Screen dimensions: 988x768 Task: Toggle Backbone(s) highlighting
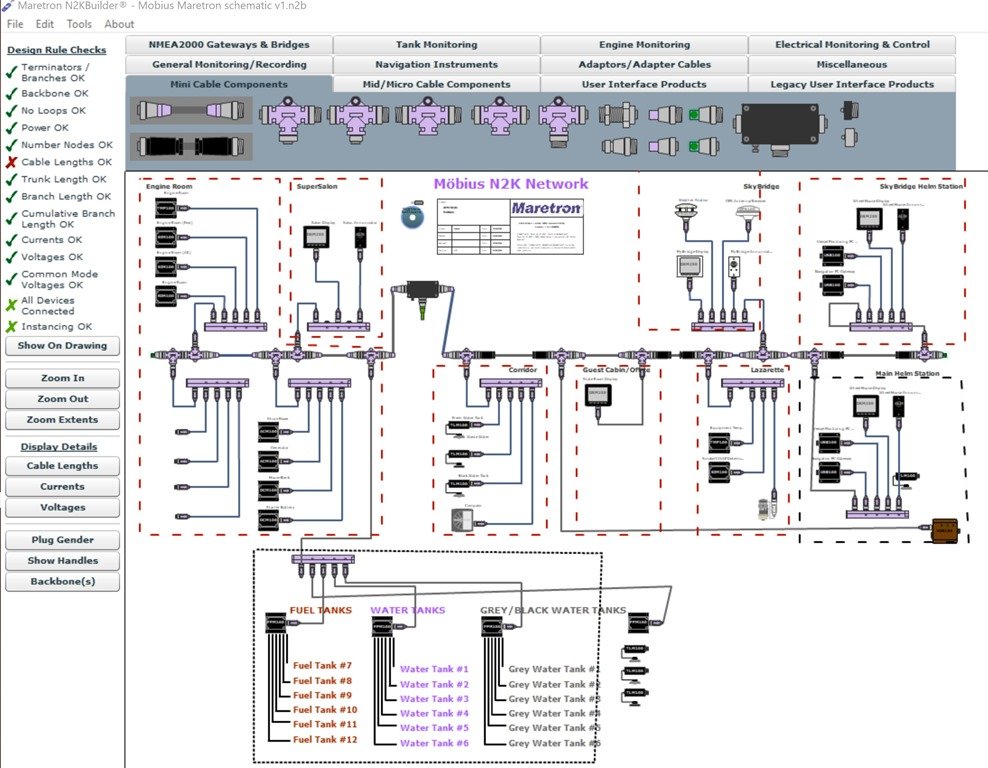click(x=62, y=582)
